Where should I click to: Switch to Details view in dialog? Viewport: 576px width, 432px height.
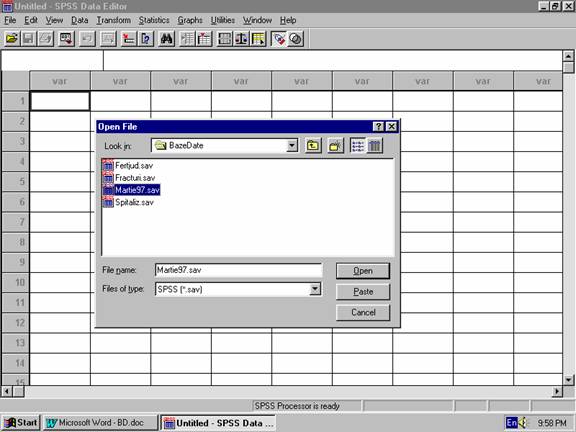(375, 146)
